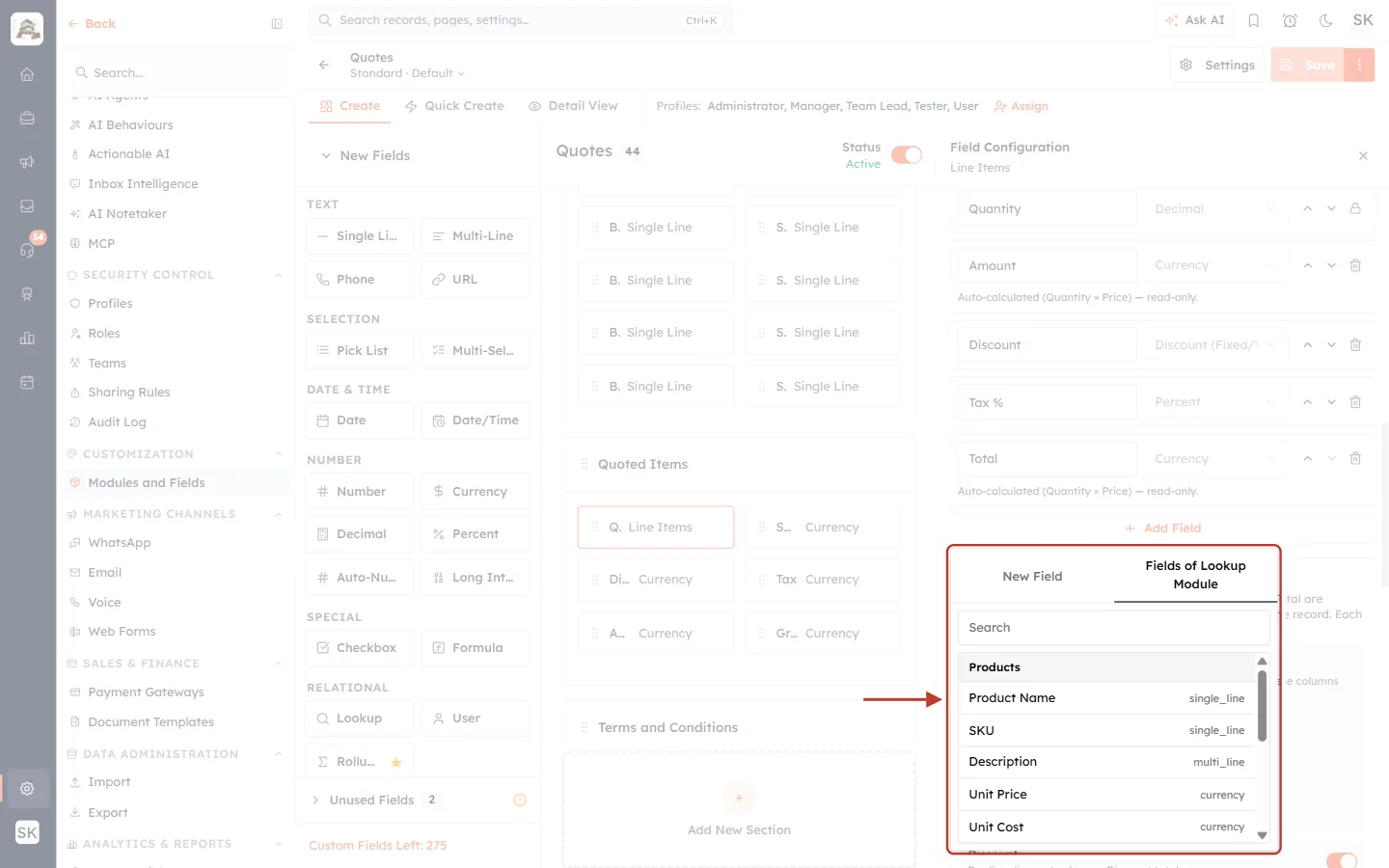This screenshot has width=1389, height=868.
Task: Switch to dark mode moon icon
Action: [x=1325, y=20]
